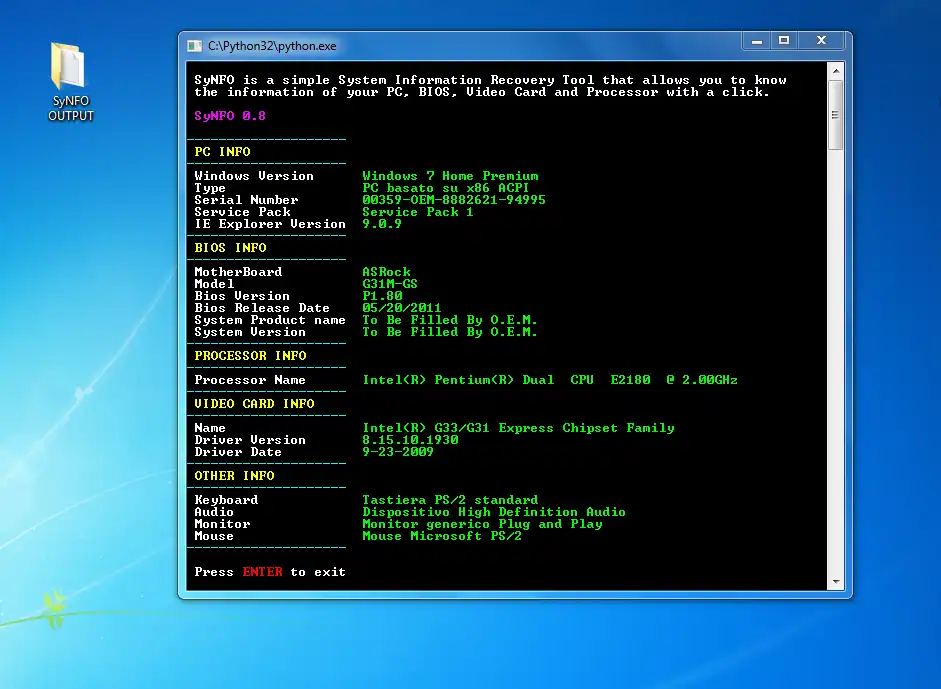This screenshot has width=941, height=689.
Task: Maximize the python.exe console window
Action: [784, 41]
